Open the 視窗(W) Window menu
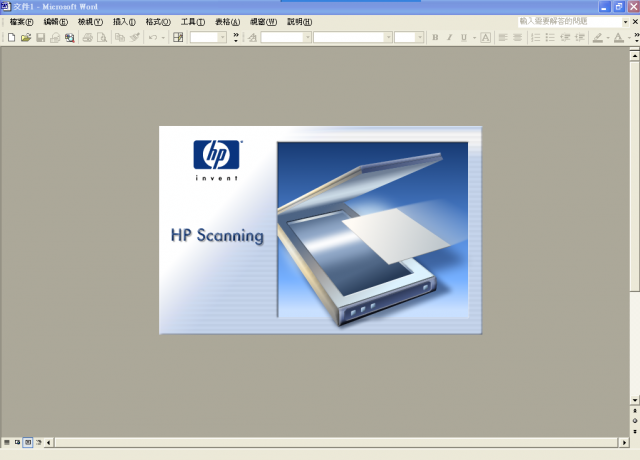This screenshot has width=640, height=460. click(263, 22)
